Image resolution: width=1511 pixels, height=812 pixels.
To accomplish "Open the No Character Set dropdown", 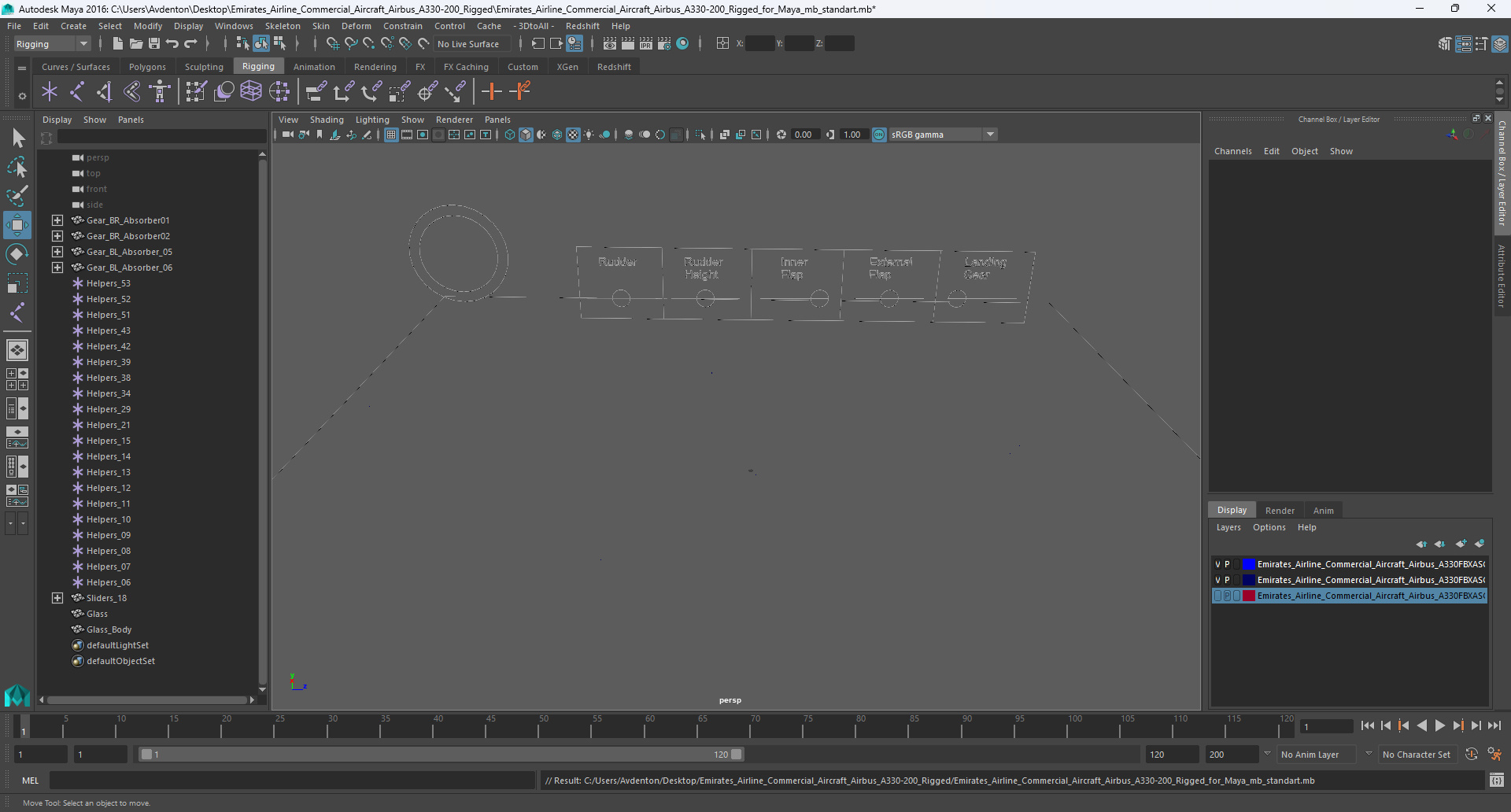I will pyautogui.click(x=1417, y=754).
